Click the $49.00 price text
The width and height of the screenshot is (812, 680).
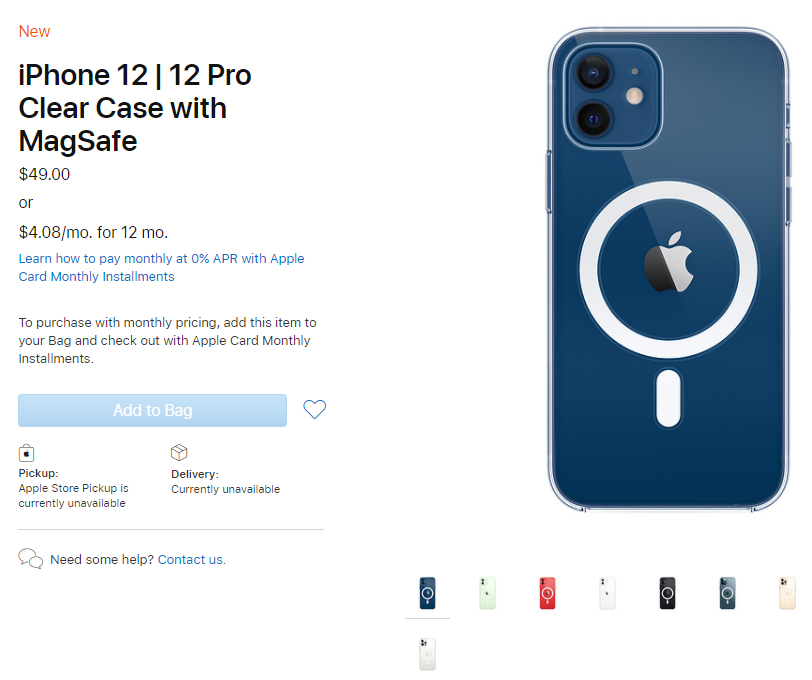pyautogui.click(x=45, y=175)
